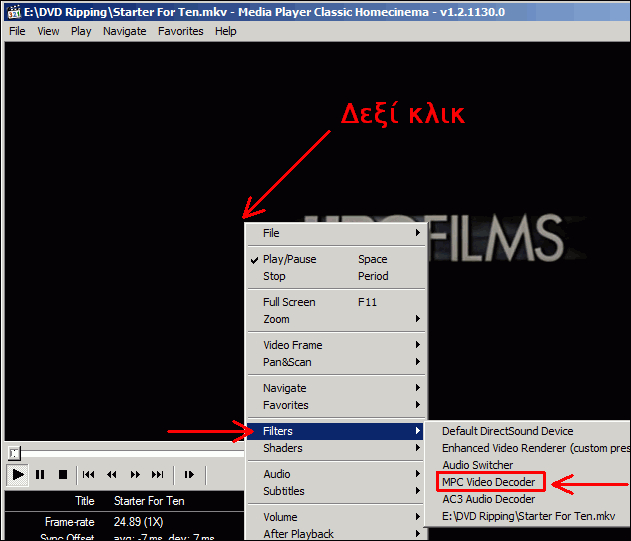Screen dimensions: 631x541
Task: Select the highlighted Filters entry
Action: (336, 431)
